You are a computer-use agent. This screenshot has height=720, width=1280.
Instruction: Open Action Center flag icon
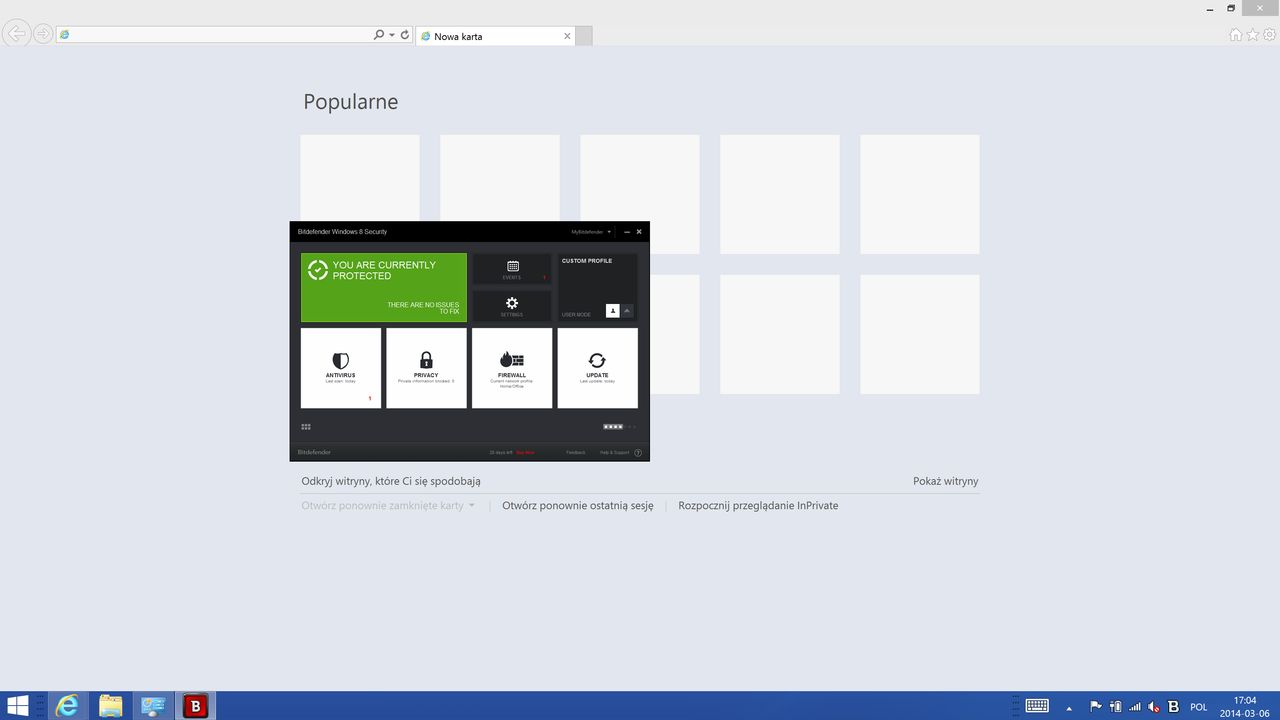pyautogui.click(x=1095, y=706)
